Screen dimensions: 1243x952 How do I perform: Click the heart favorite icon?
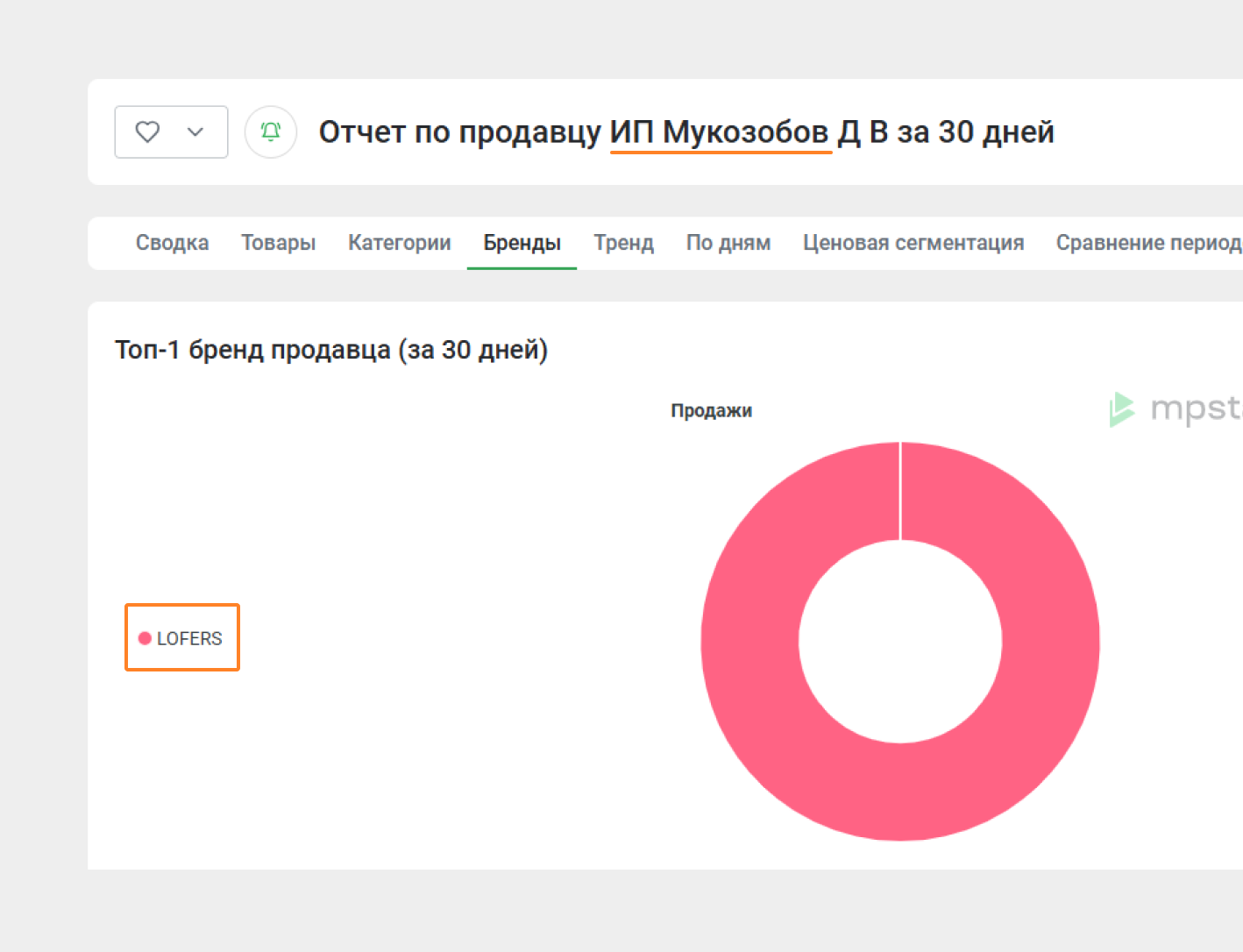147,131
